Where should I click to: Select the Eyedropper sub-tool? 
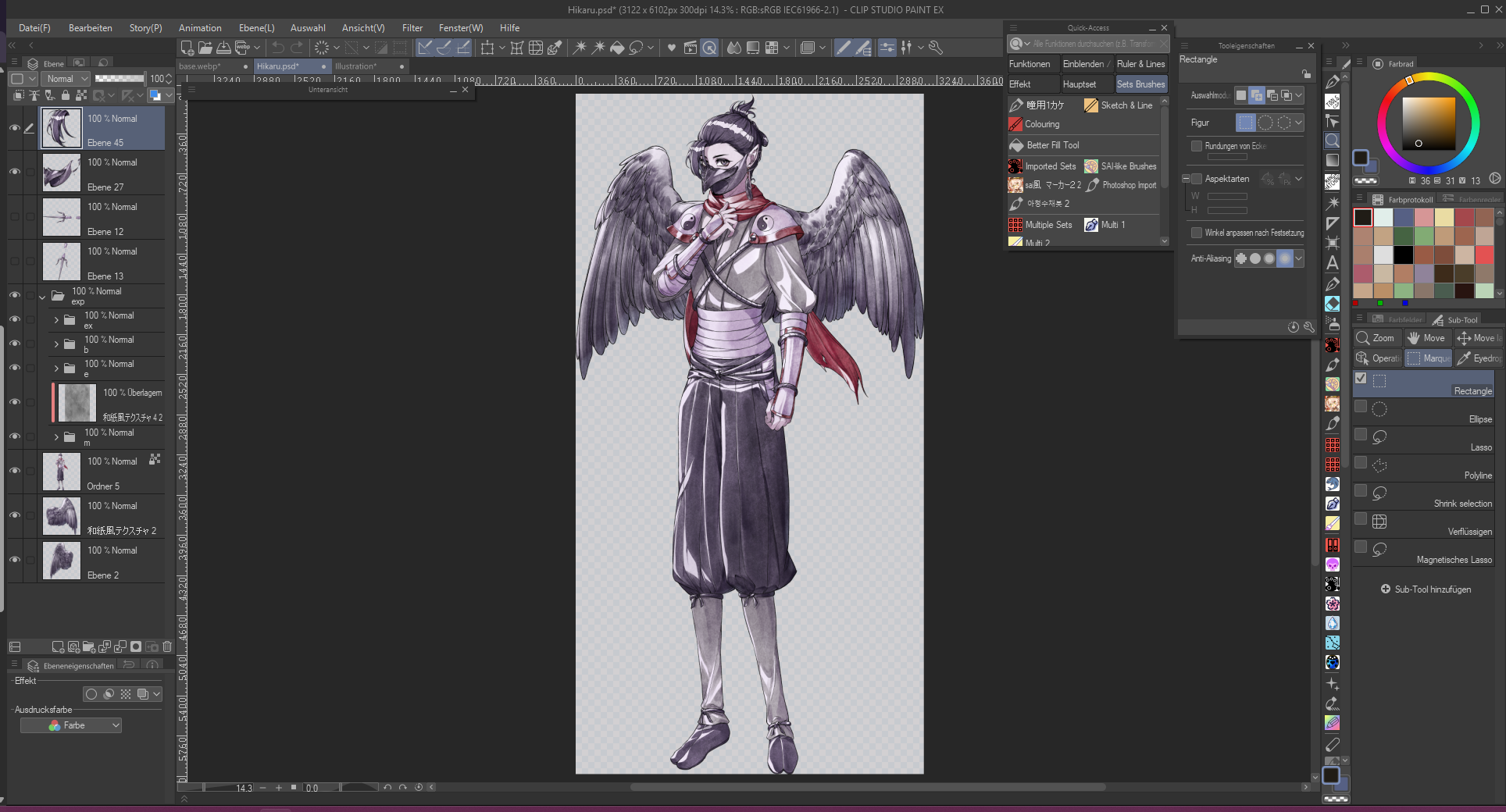point(1479,358)
